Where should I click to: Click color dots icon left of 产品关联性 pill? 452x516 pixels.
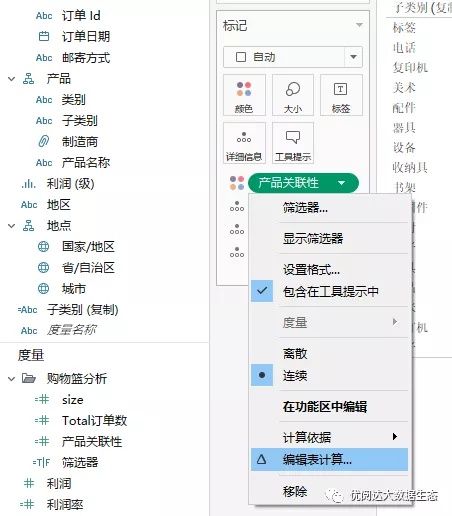pyautogui.click(x=237, y=183)
